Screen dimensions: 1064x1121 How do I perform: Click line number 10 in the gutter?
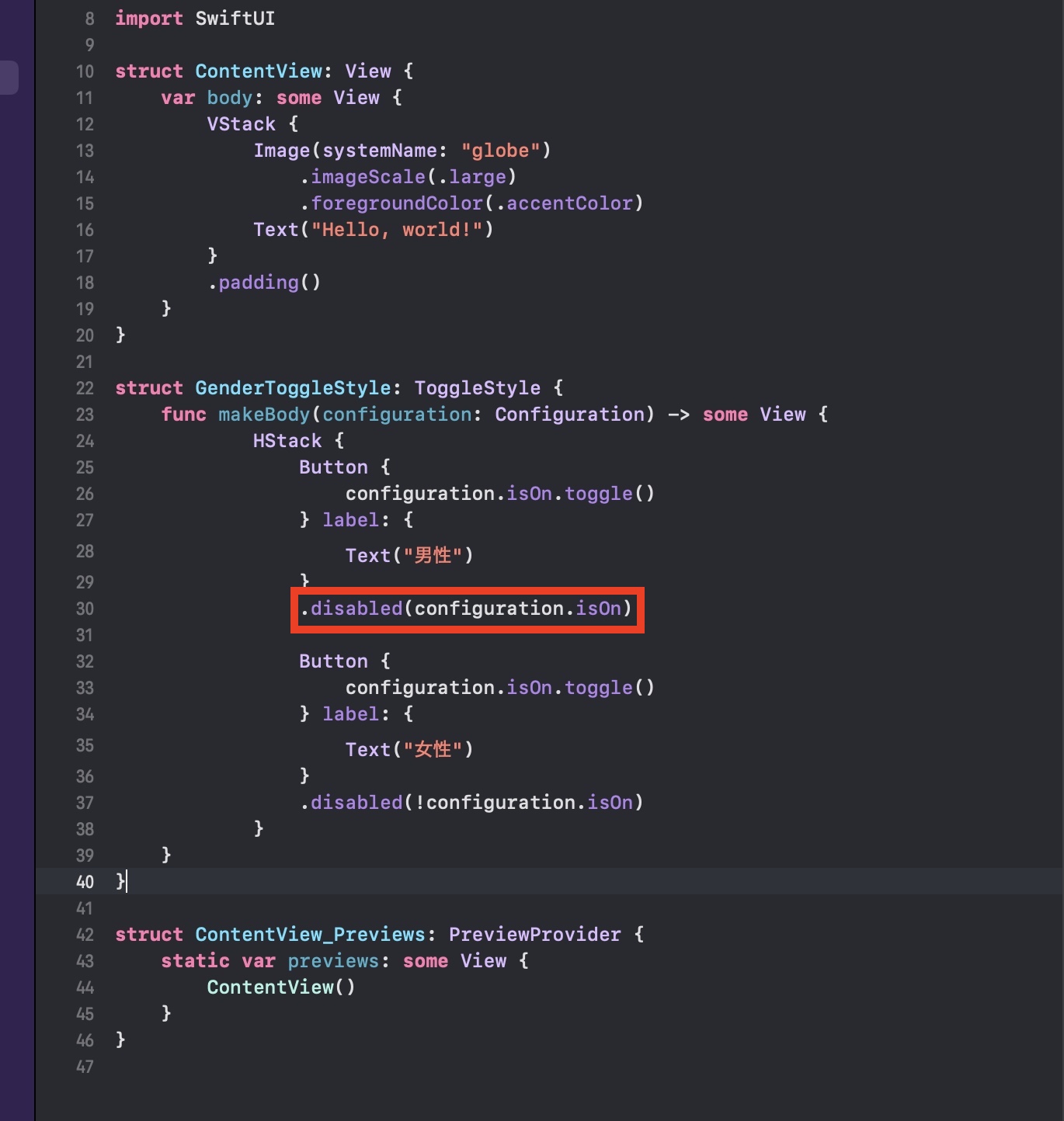(85, 71)
